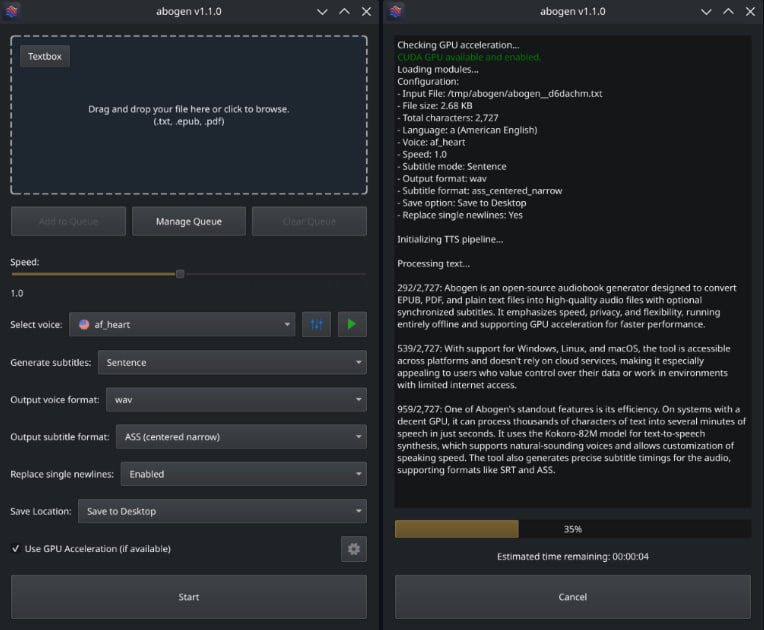Roll up left abogen window with up chevron

(344, 11)
